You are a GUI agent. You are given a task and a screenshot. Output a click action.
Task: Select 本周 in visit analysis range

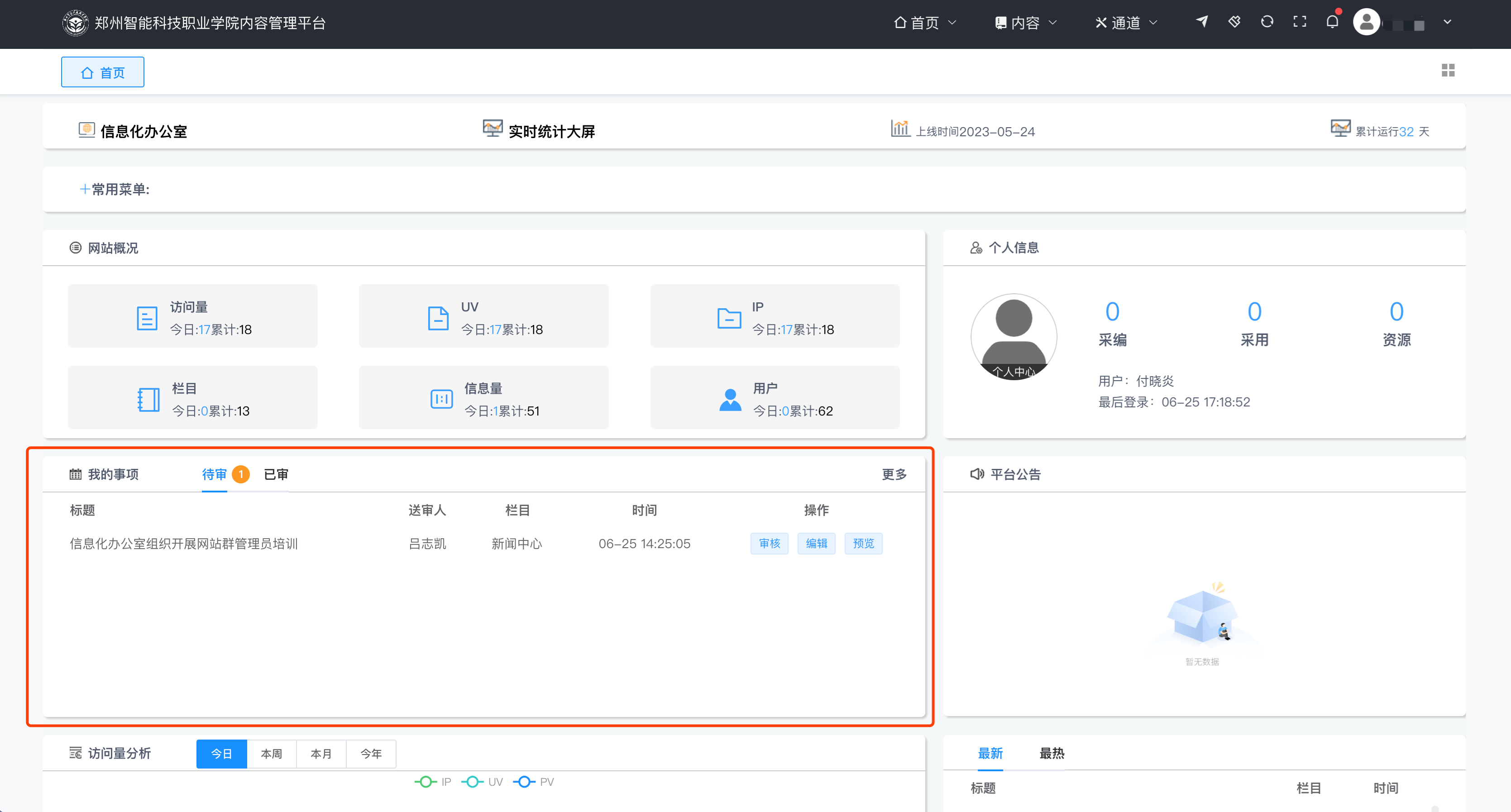click(x=271, y=753)
